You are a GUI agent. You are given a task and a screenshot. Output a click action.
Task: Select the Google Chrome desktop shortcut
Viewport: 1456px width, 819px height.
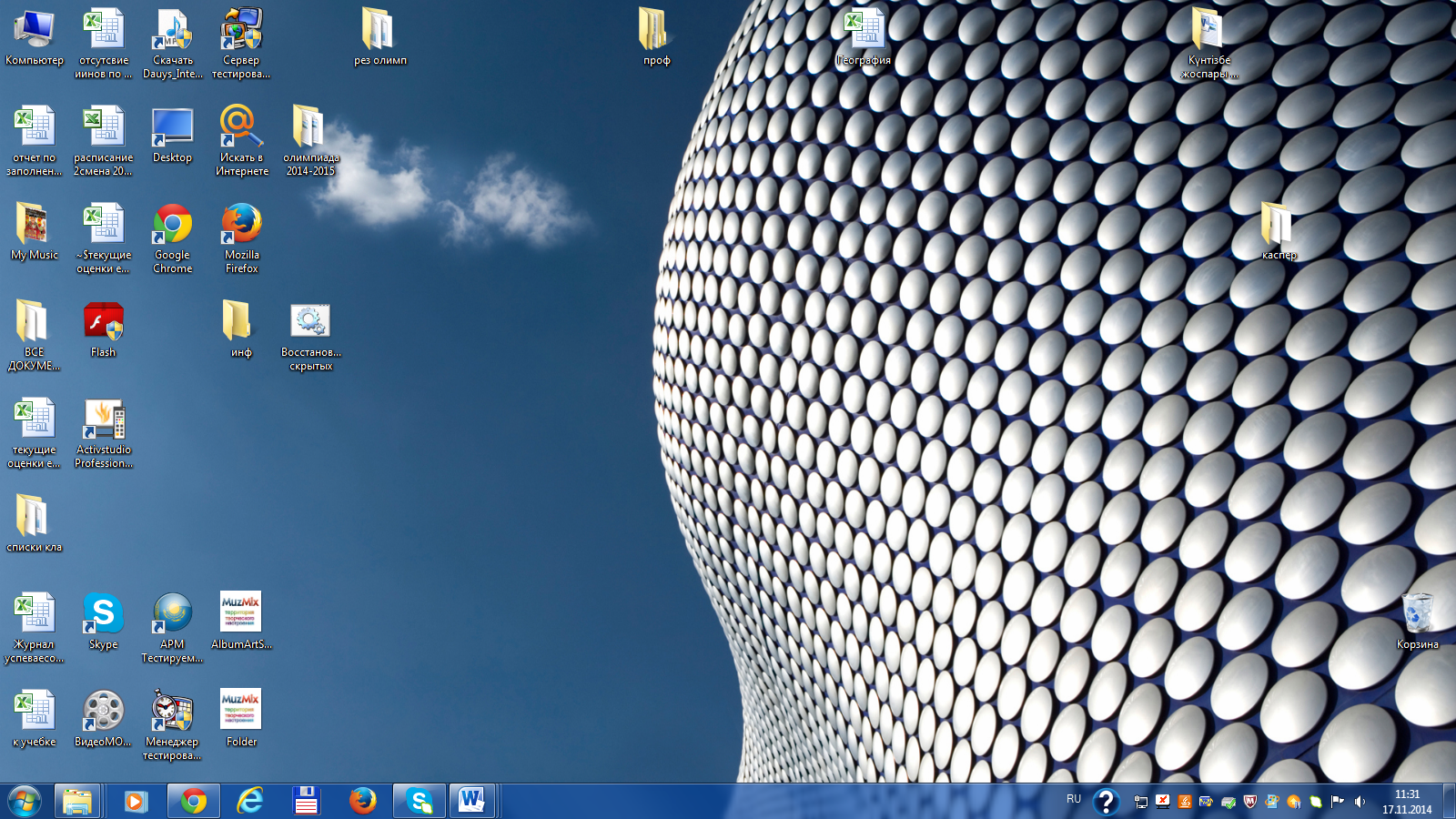tap(173, 238)
